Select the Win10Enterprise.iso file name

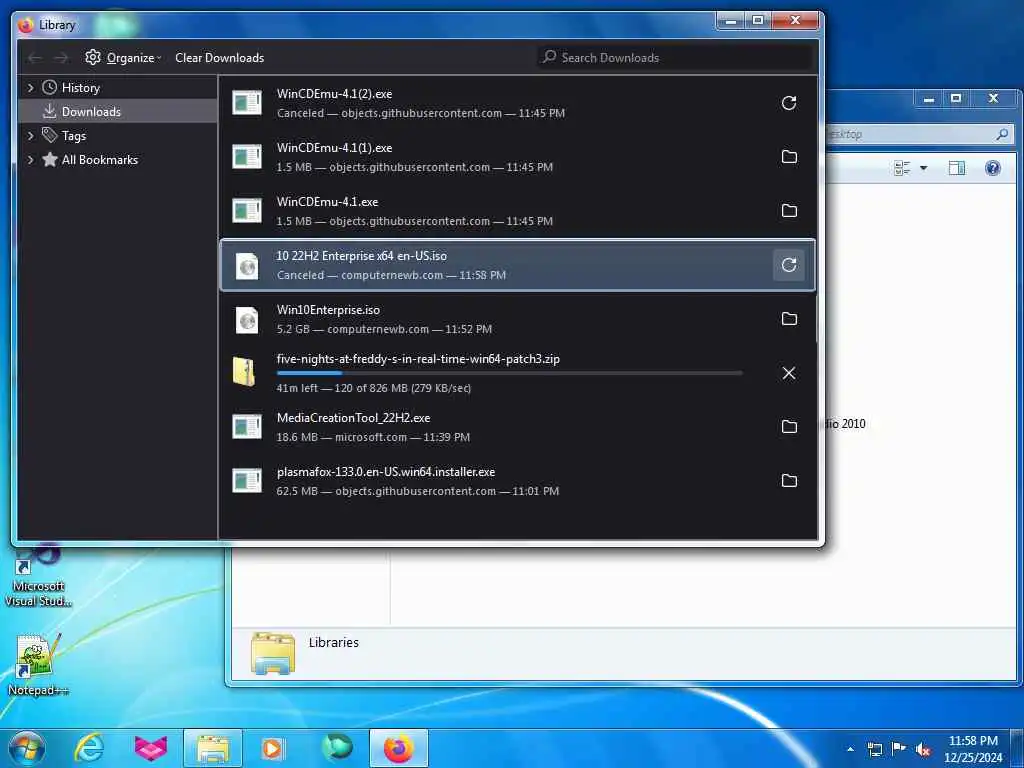point(328,310)
